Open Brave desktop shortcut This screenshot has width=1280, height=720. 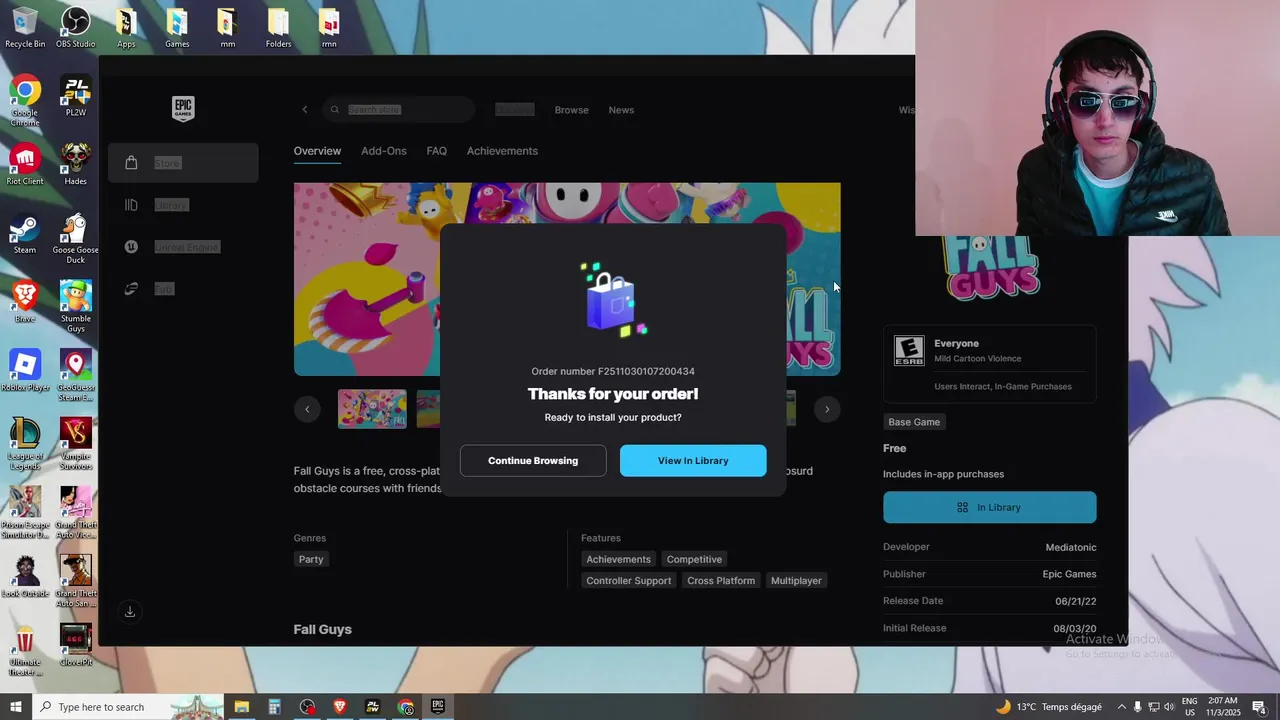click(25, 302)
